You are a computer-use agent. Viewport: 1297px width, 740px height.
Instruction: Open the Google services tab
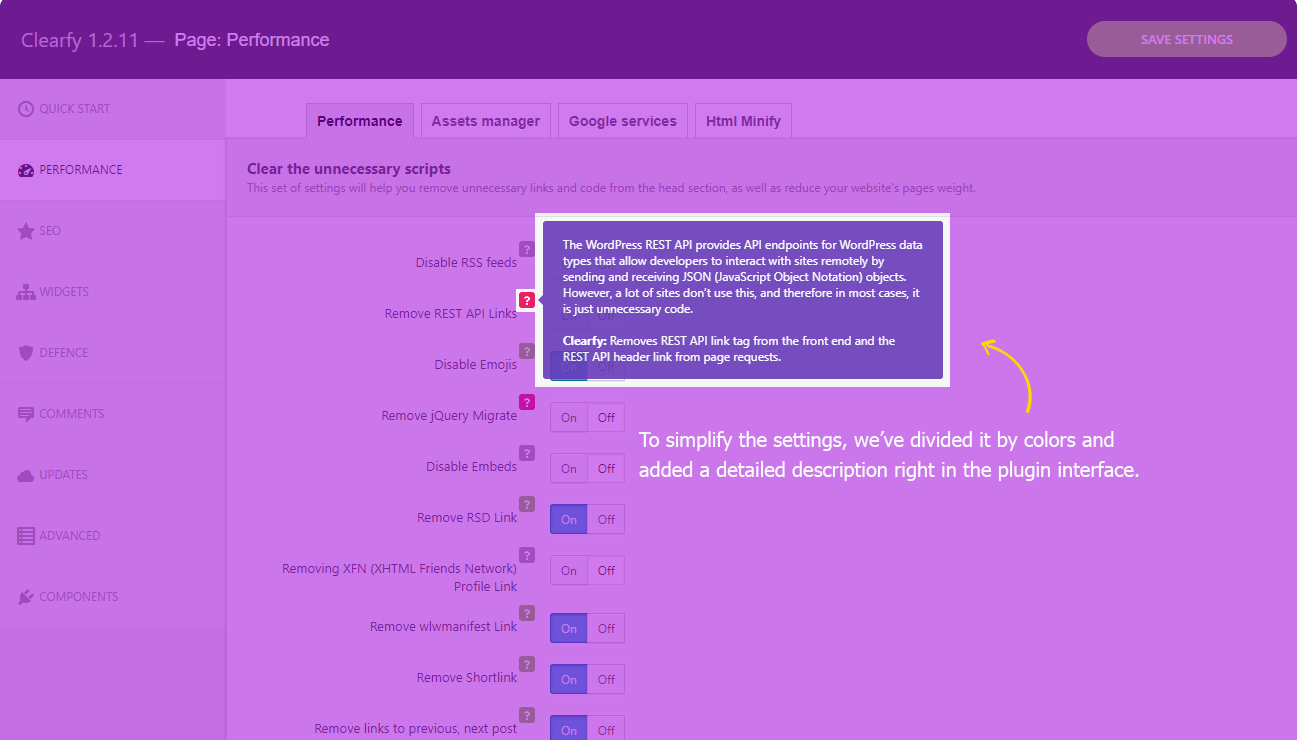click(623, 121)
